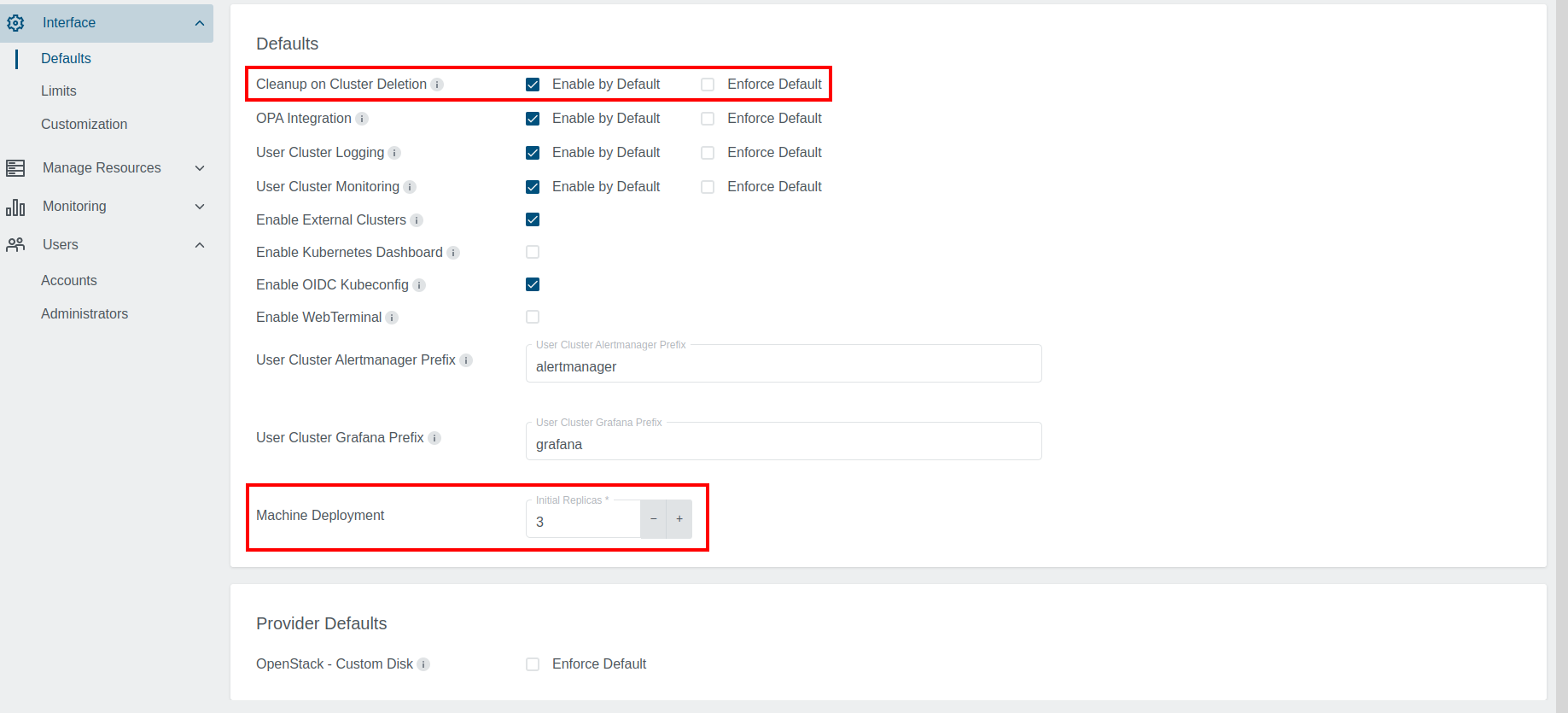The image size is (1568, 713).
Task: Go to the Administrators page
Action: (85, 313)
